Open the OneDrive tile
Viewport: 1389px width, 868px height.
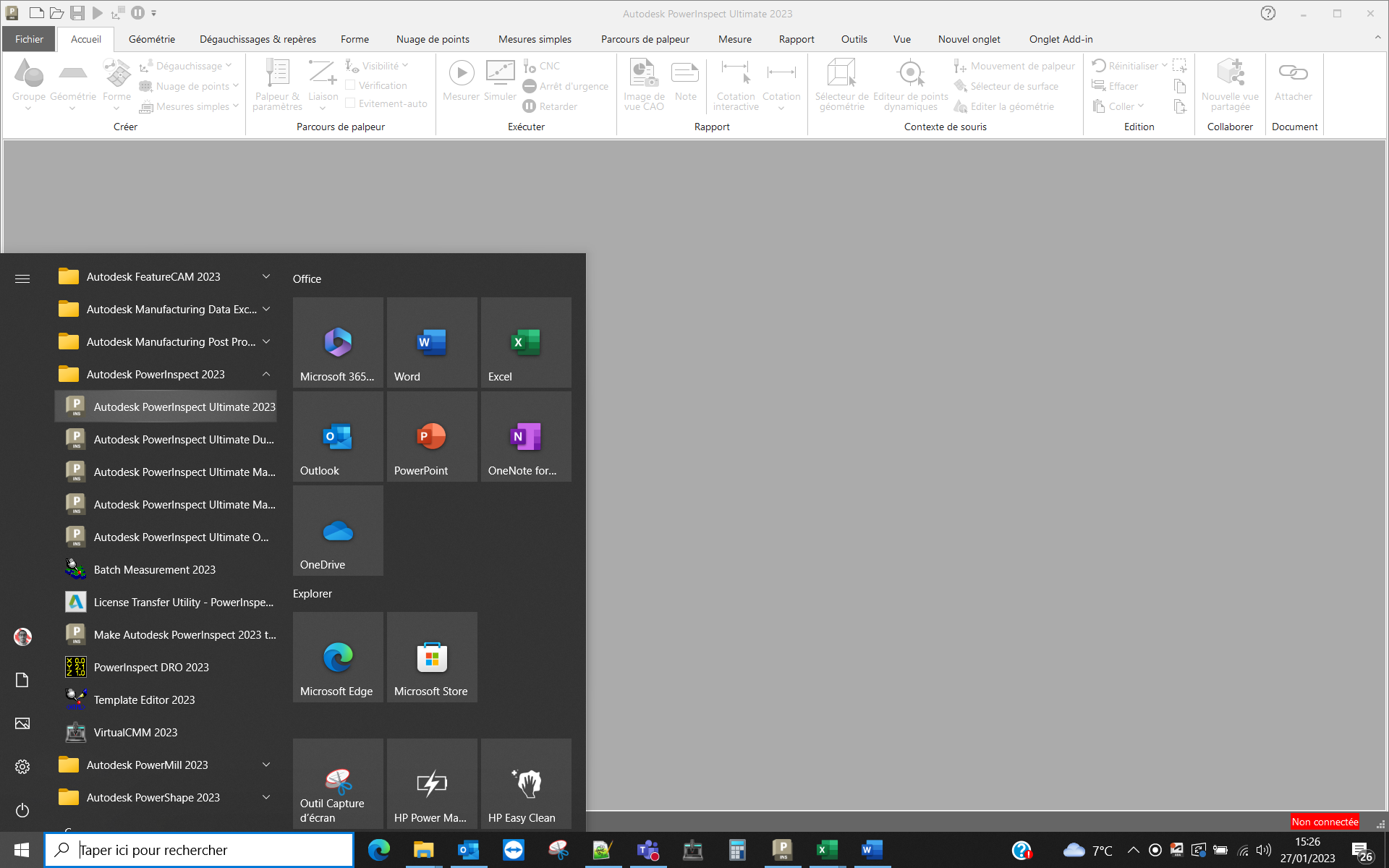tap(338, 530)
